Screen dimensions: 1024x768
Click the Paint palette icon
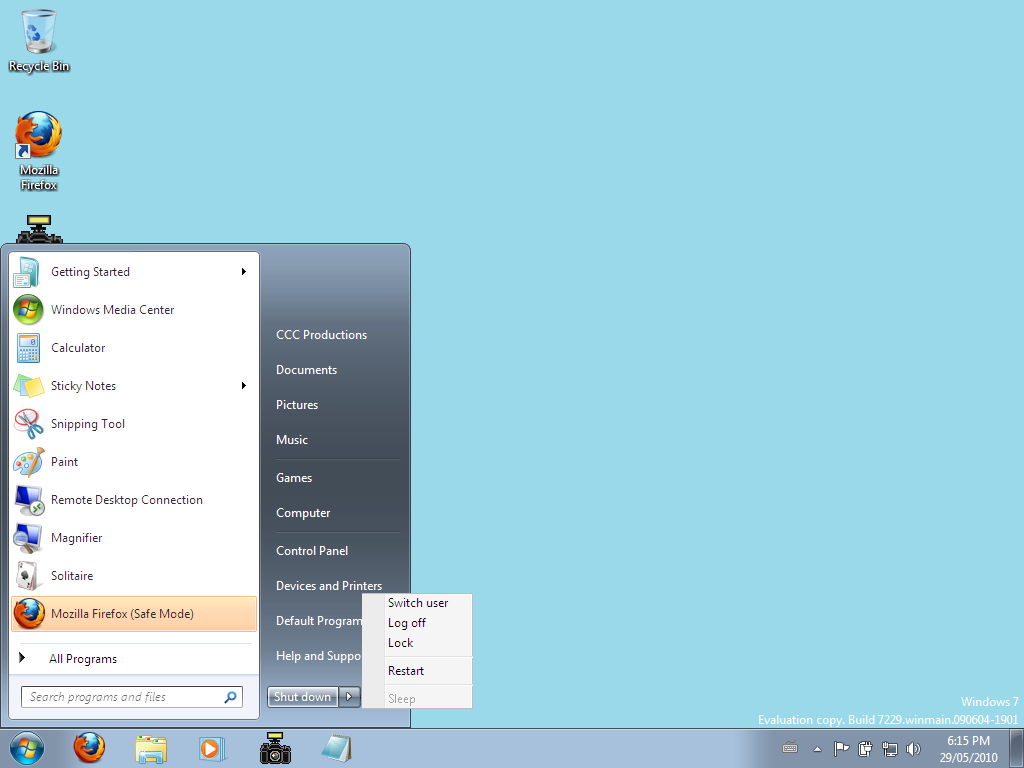(29, 462)
